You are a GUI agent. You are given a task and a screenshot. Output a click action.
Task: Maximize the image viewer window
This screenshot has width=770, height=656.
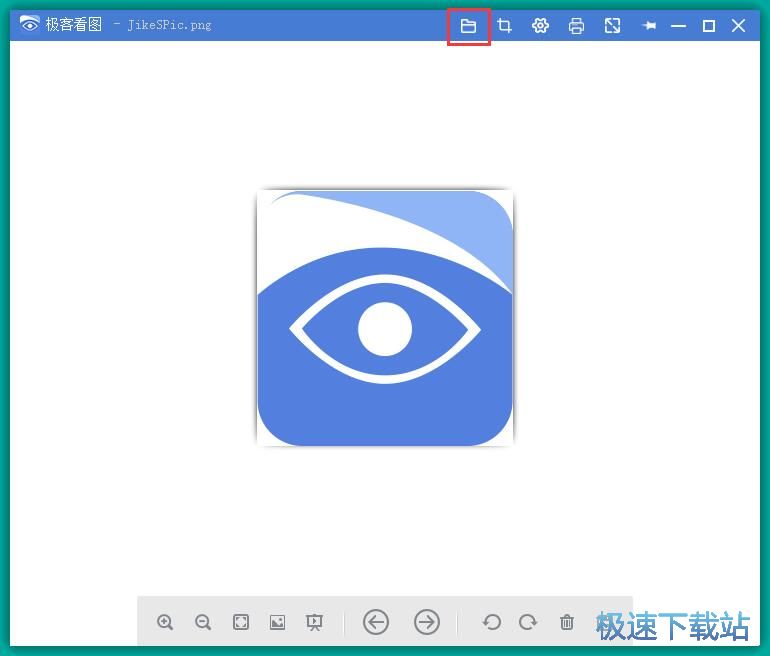708,26
